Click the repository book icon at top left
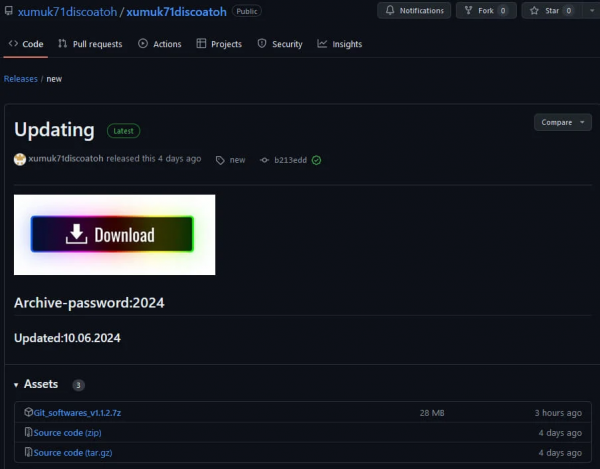The width and height of the screenshot is (600, 469). pyautogui.click(x=9, y=11)
